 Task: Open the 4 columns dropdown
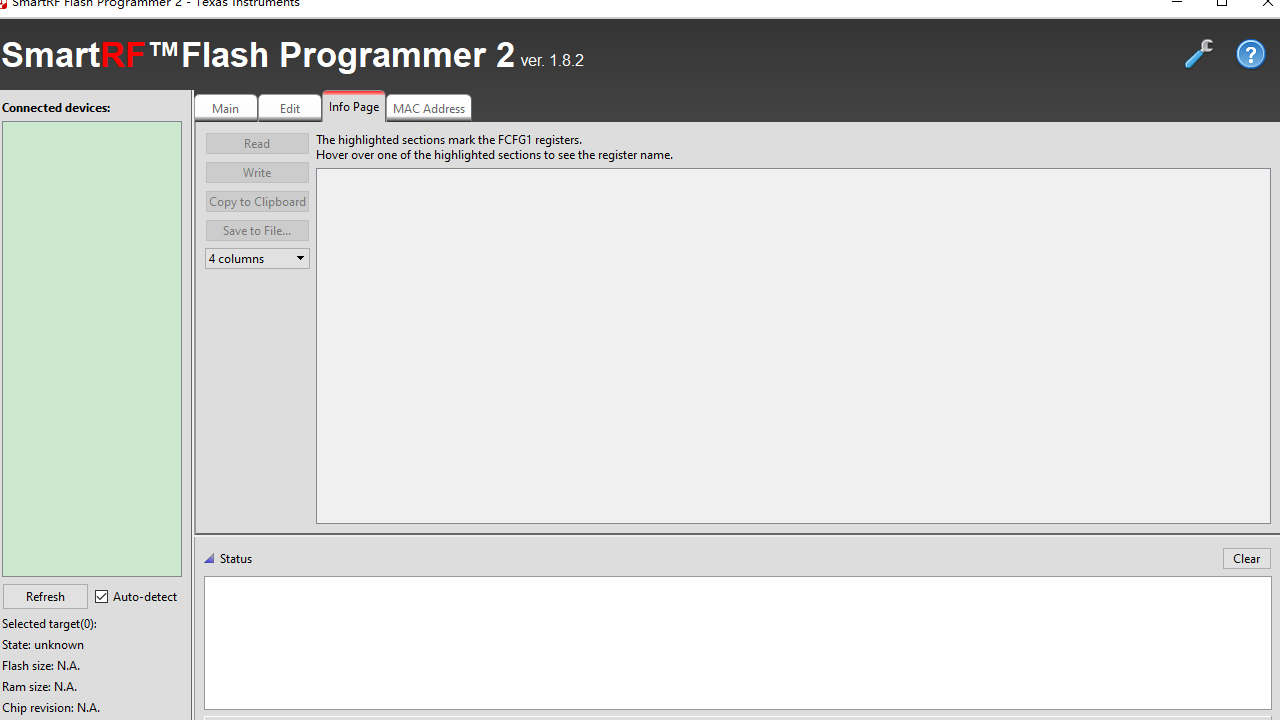tap(250, 258)
